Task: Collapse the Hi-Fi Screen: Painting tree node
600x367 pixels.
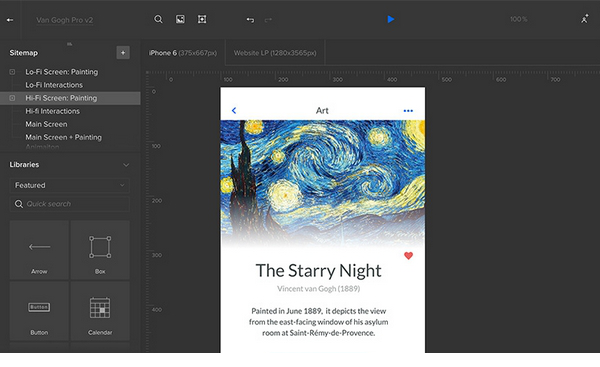Action: tap(12, 98)
